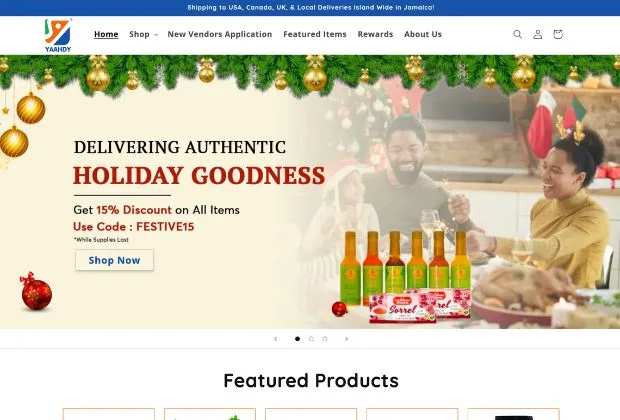Viewport: 620px width, 420px height.
Task: Open the Home menu item
Action: (106, 34)
